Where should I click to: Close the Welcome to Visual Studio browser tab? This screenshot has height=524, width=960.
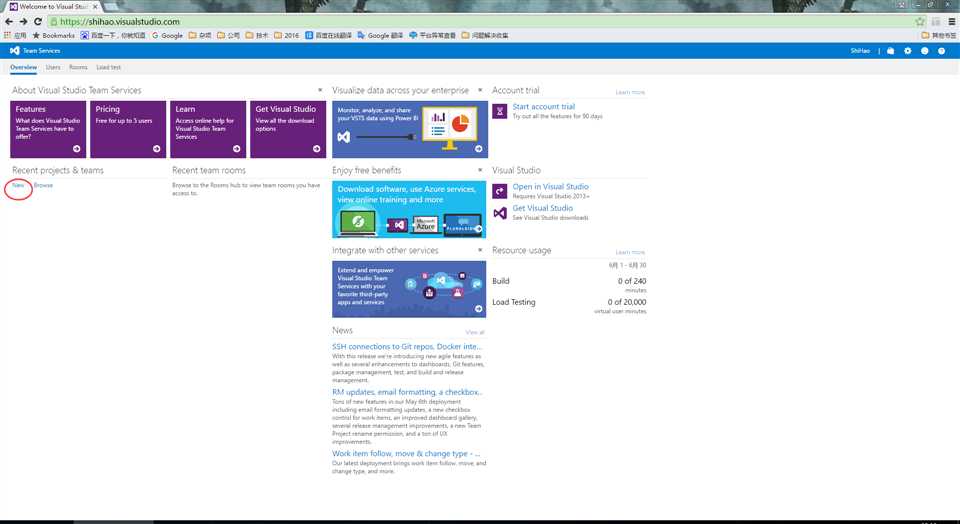(x=95, y=6)
